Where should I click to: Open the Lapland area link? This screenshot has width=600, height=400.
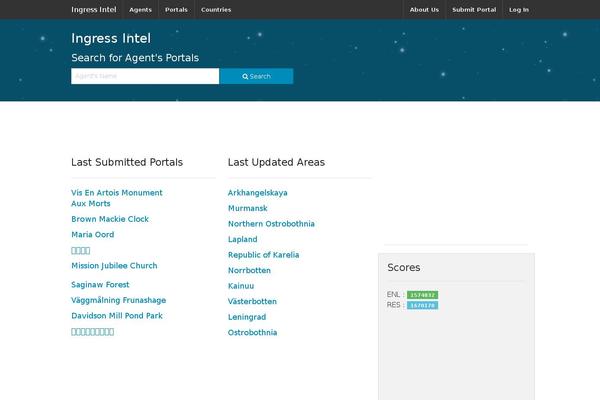(243, 239)
